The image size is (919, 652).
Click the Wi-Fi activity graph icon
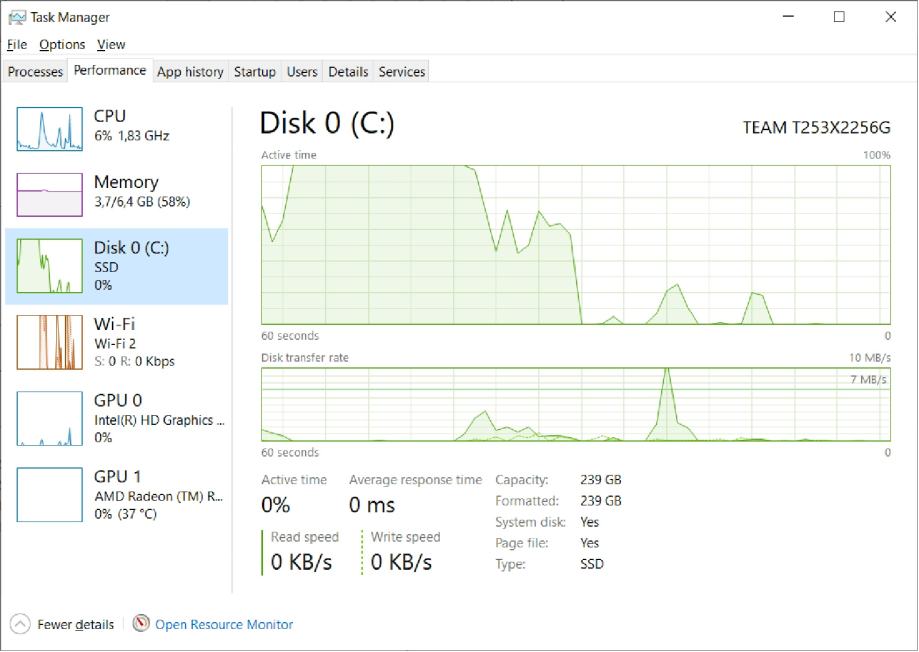pos(49,343)
